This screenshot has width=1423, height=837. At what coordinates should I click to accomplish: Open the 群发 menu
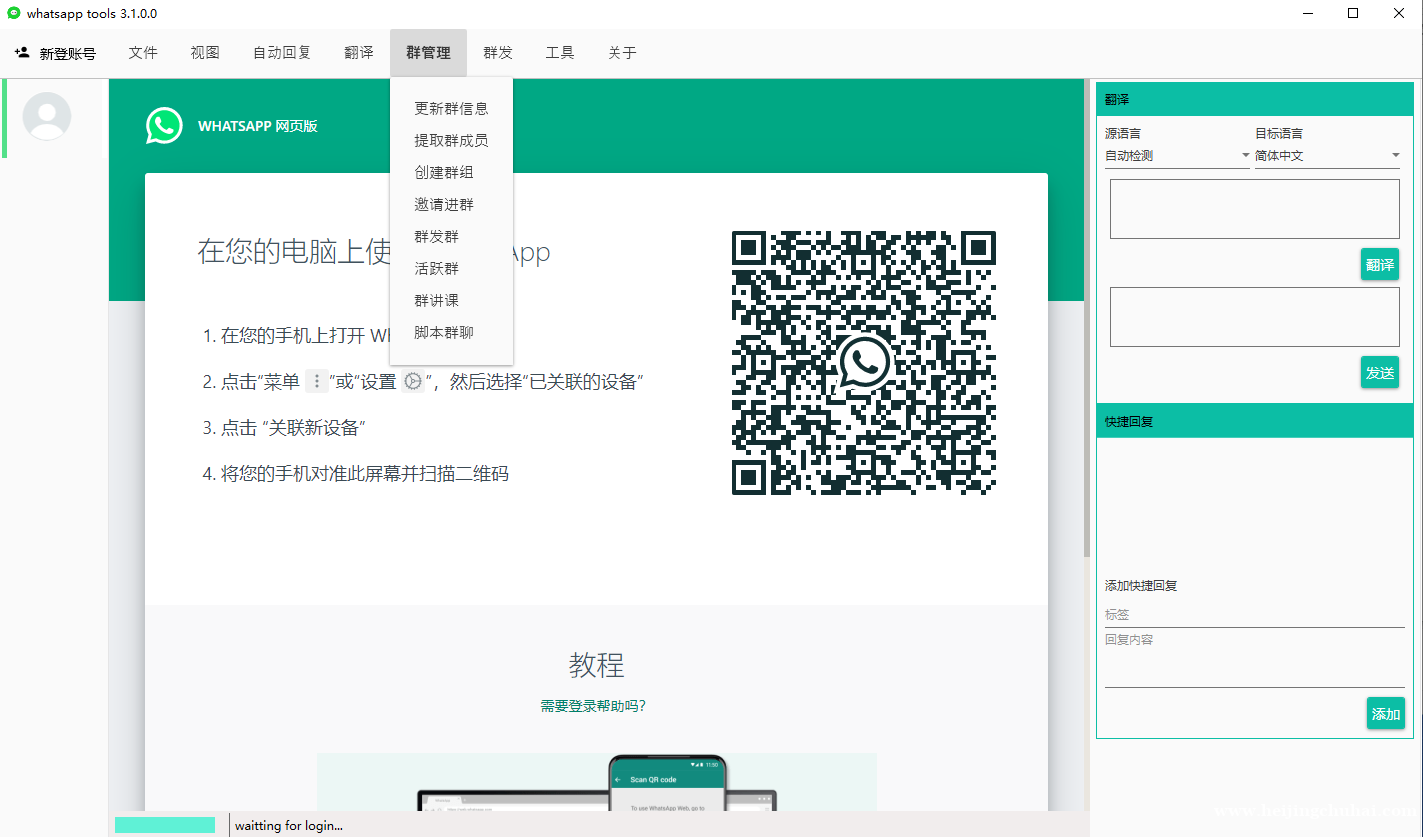point(498,53)
